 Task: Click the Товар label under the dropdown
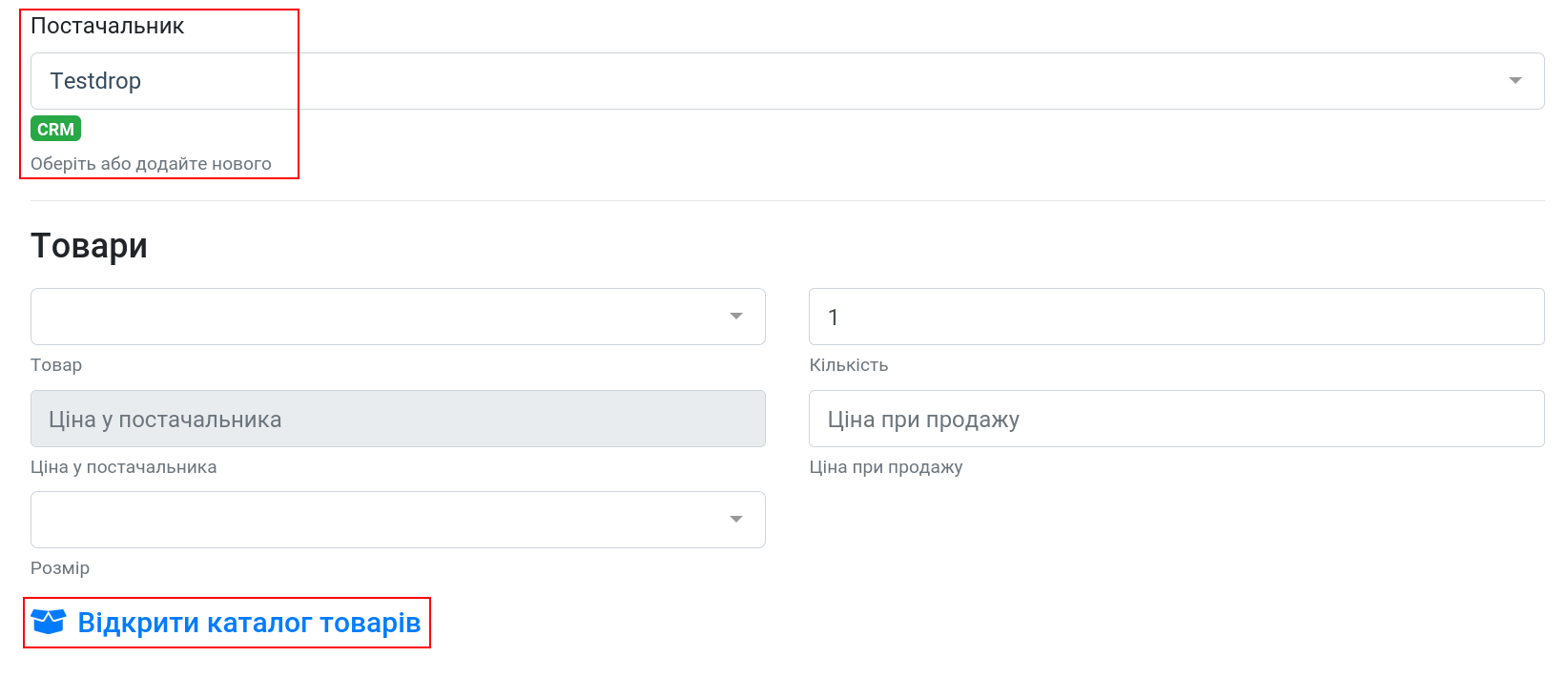(x=56, y=365)
